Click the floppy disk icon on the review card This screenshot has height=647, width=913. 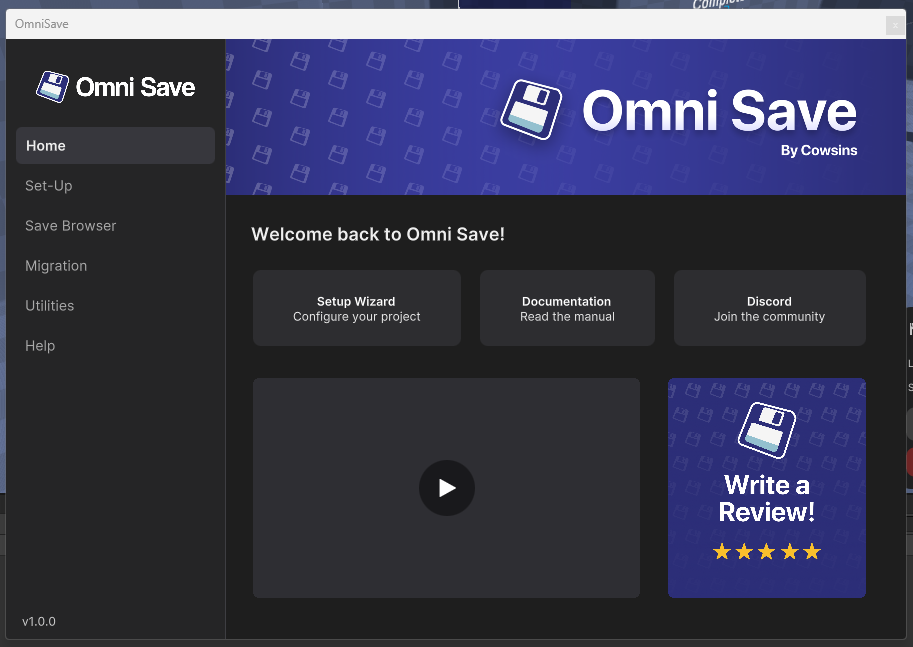(766, 430)
